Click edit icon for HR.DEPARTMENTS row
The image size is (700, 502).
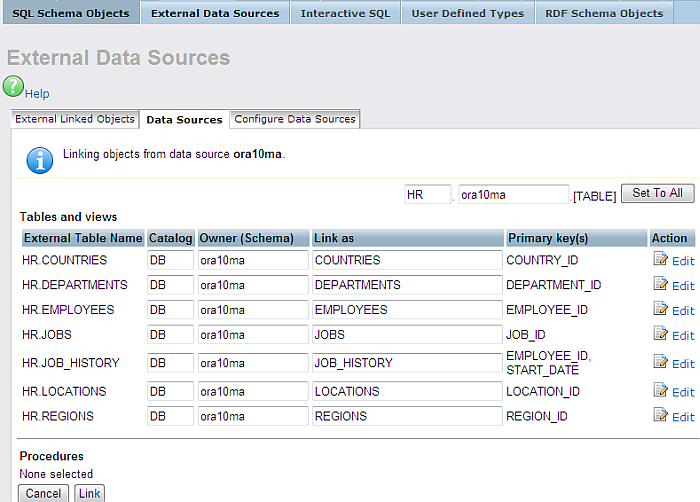(660, 285)
